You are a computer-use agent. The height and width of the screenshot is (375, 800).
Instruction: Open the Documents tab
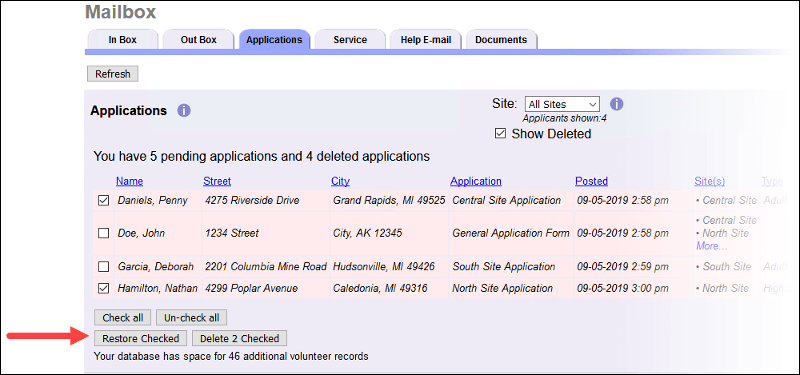click(x=501, y=40)
